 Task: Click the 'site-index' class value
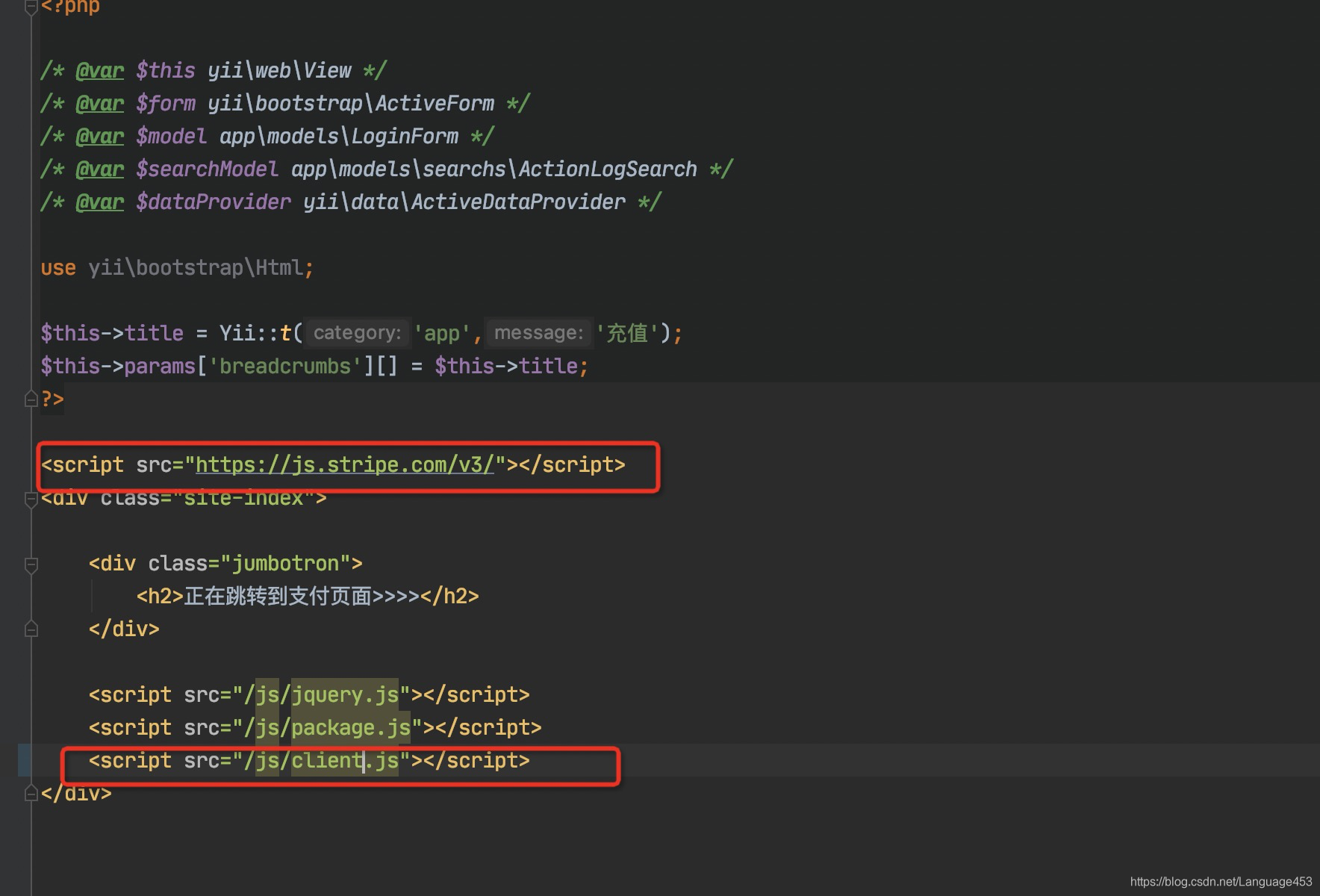pos(243,499)
